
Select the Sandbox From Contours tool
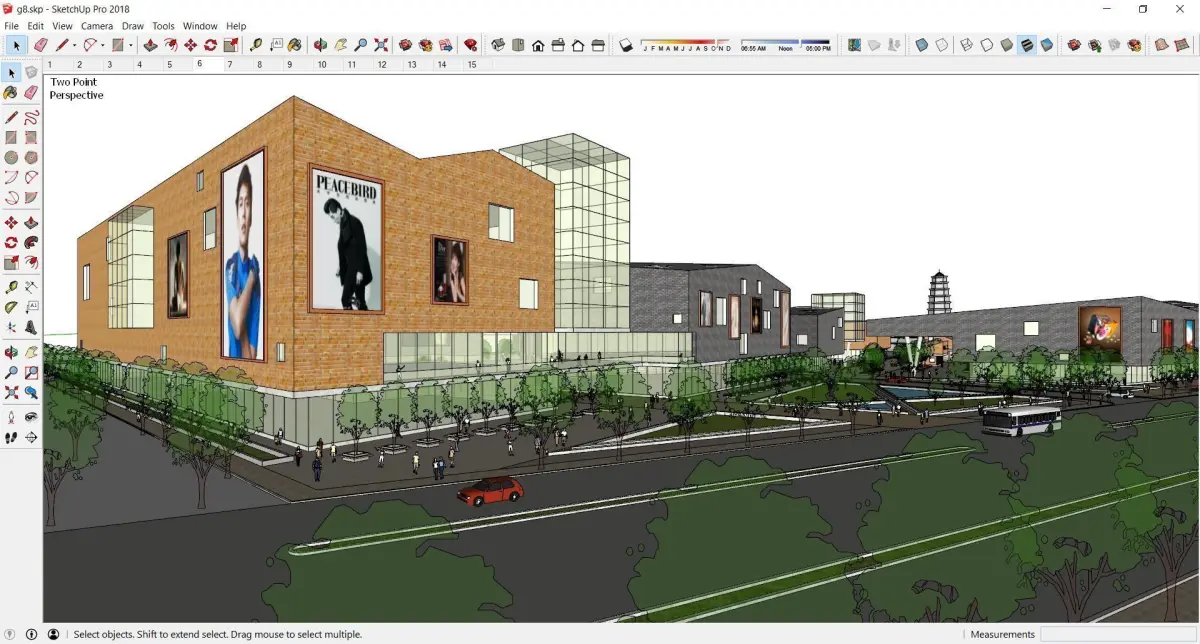click(x=1160, y=45)
